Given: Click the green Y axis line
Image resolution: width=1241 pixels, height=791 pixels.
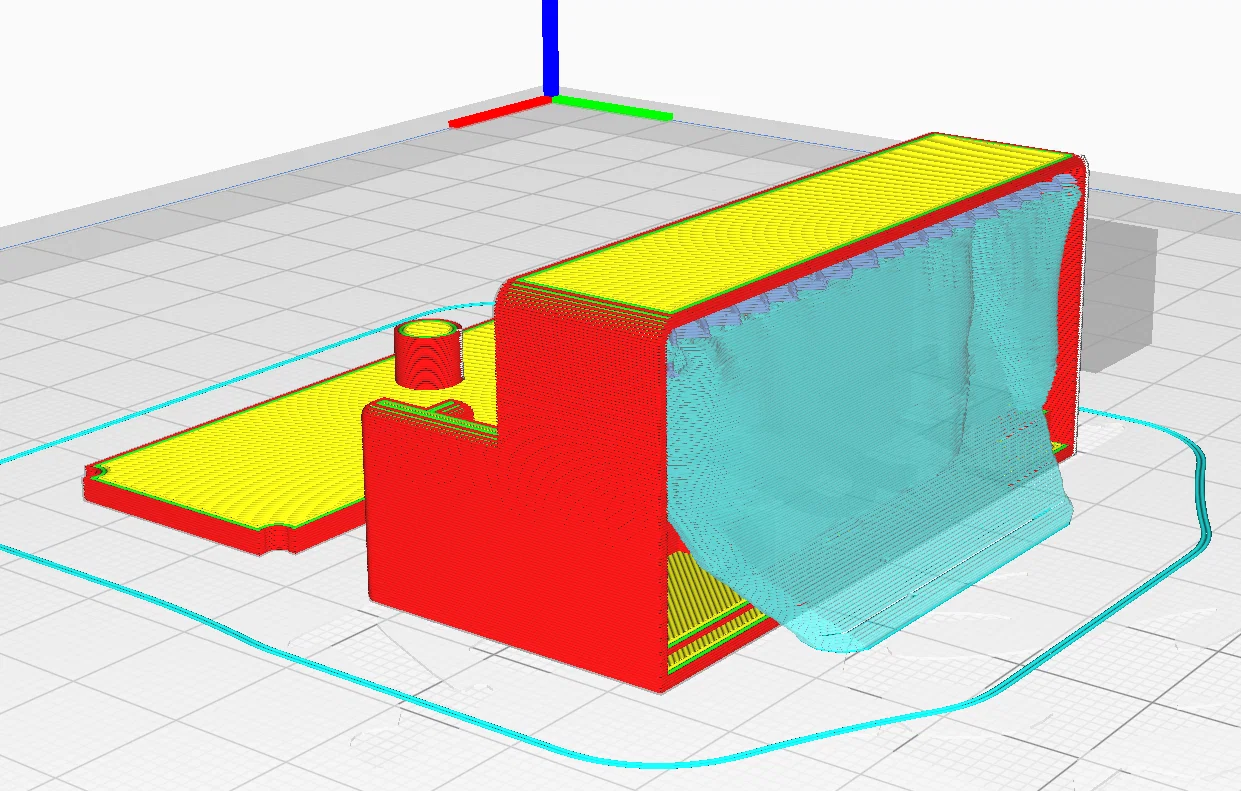Looking at the screenshot, I should point(612,107).
